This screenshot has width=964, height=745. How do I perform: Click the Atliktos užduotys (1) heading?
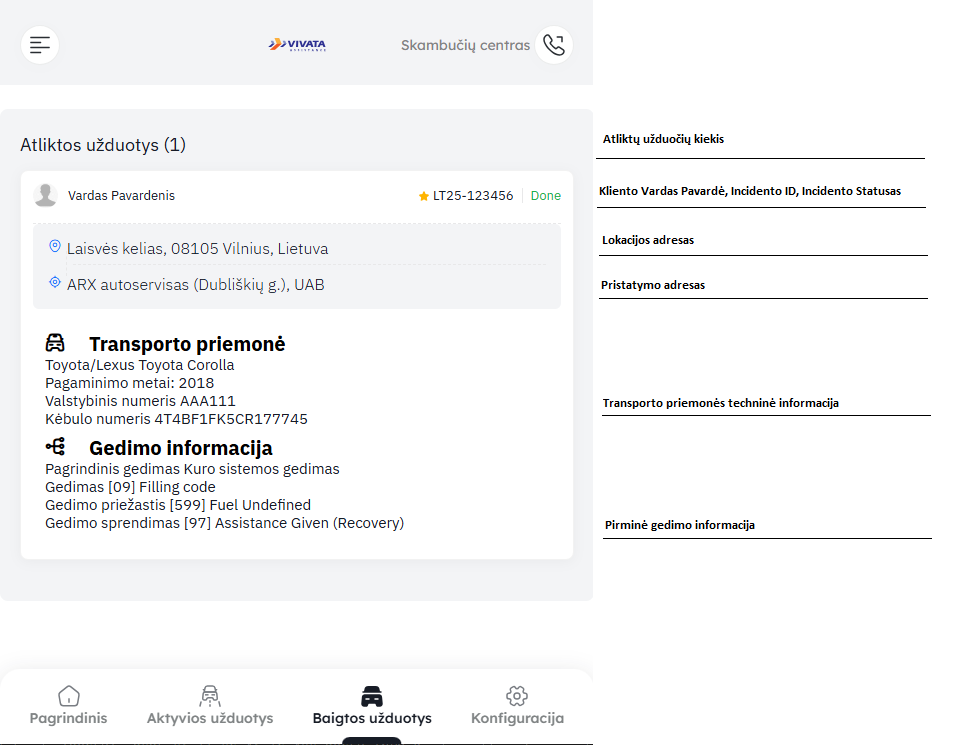(103, 145)
